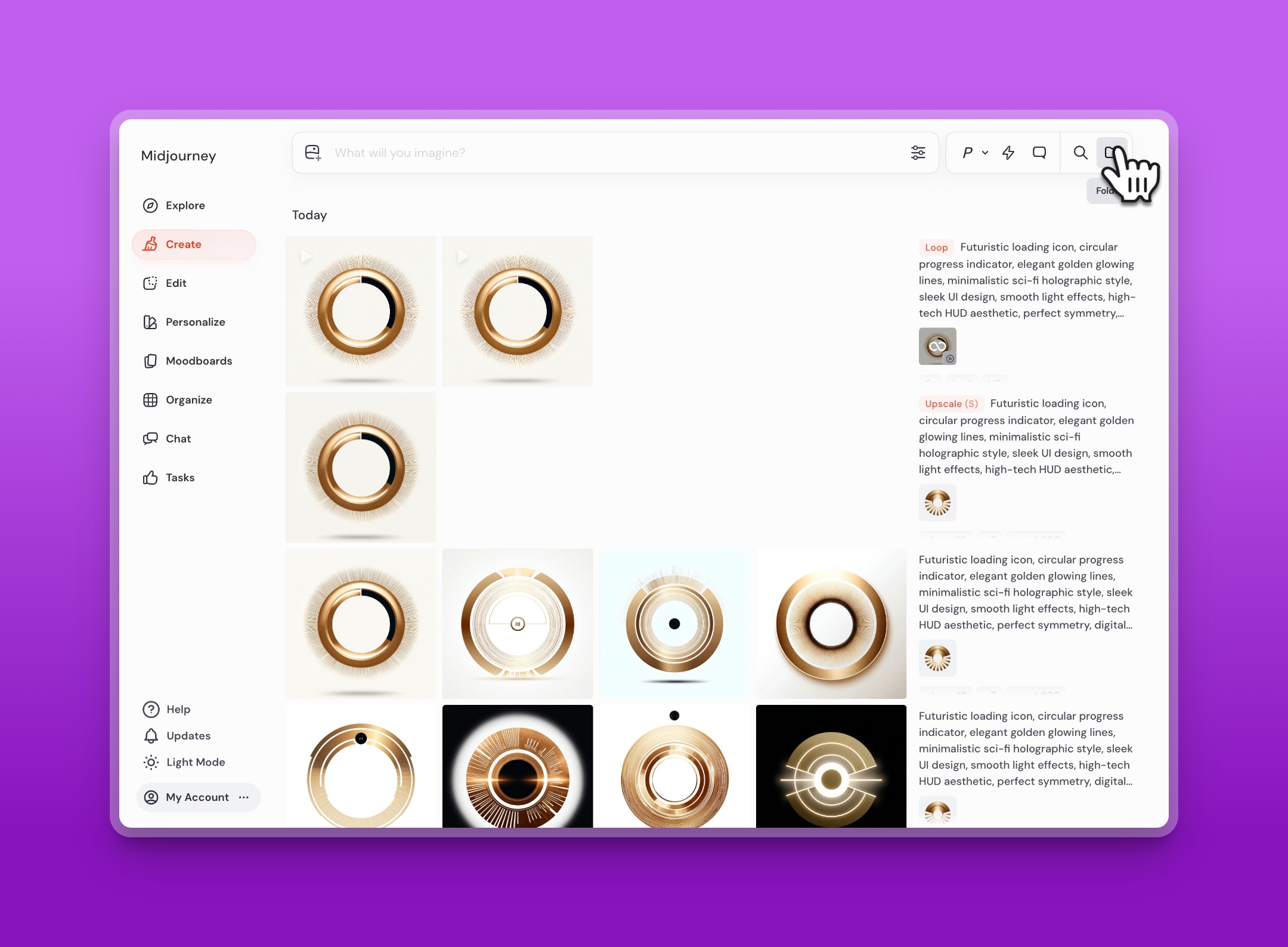1288x947 pixels.
Task: Click the Updates bell icon
Action: [x=151, y=736]
